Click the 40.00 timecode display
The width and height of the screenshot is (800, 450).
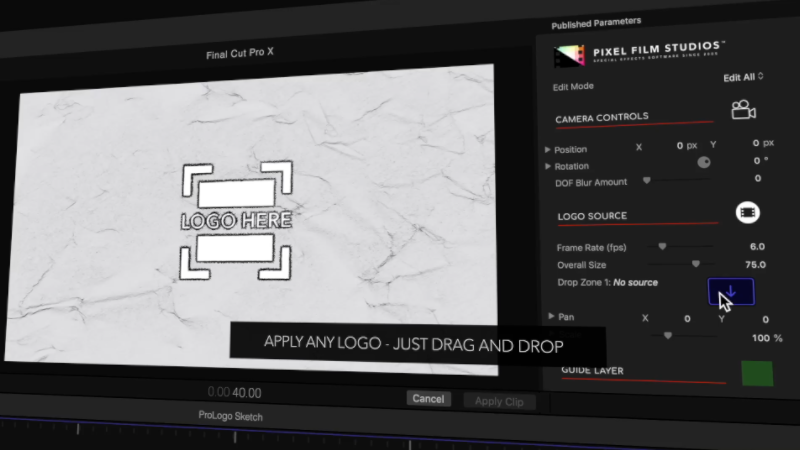pyautogui.click(x=246, y=393)
